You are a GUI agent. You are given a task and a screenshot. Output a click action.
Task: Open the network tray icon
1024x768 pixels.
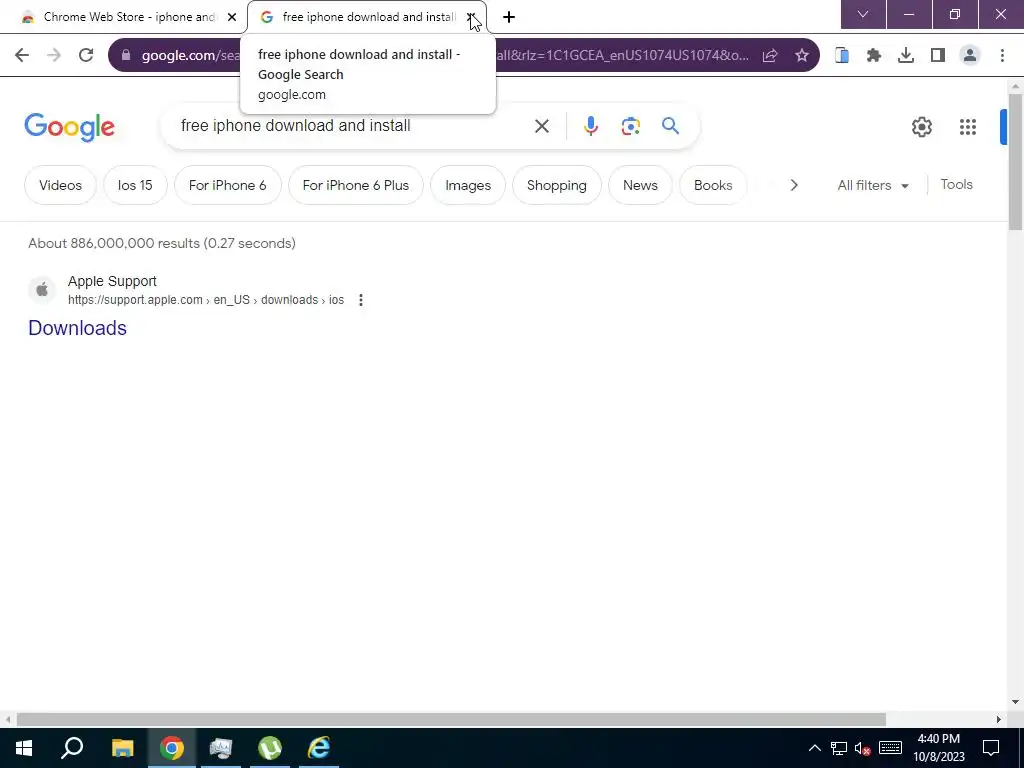point(839,748)
